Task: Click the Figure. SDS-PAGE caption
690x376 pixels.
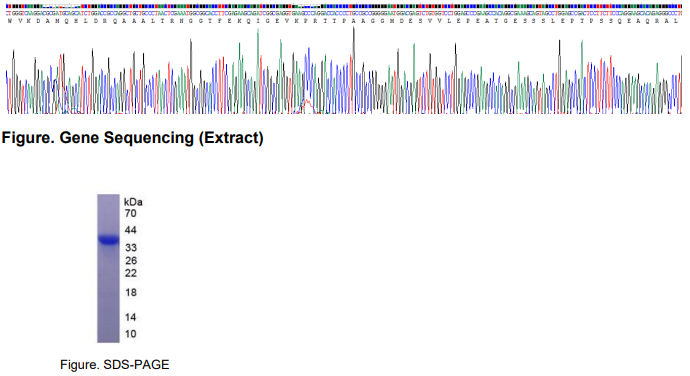Action: click(x=115, y=365)
